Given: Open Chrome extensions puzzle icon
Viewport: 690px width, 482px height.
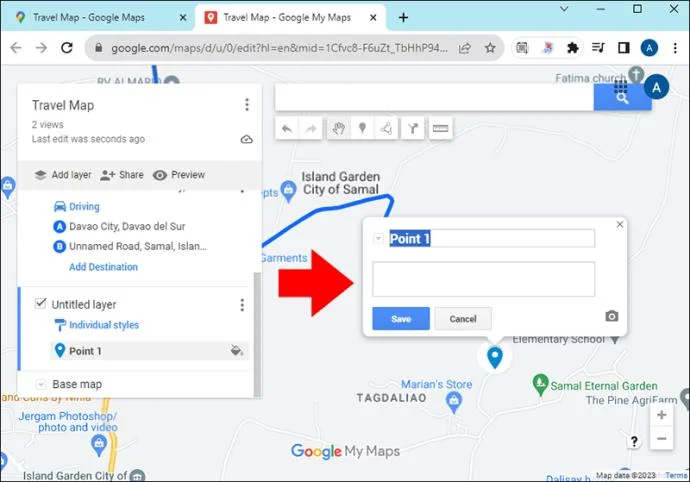Looking at the screenshot, I should [x=573, y=48].
